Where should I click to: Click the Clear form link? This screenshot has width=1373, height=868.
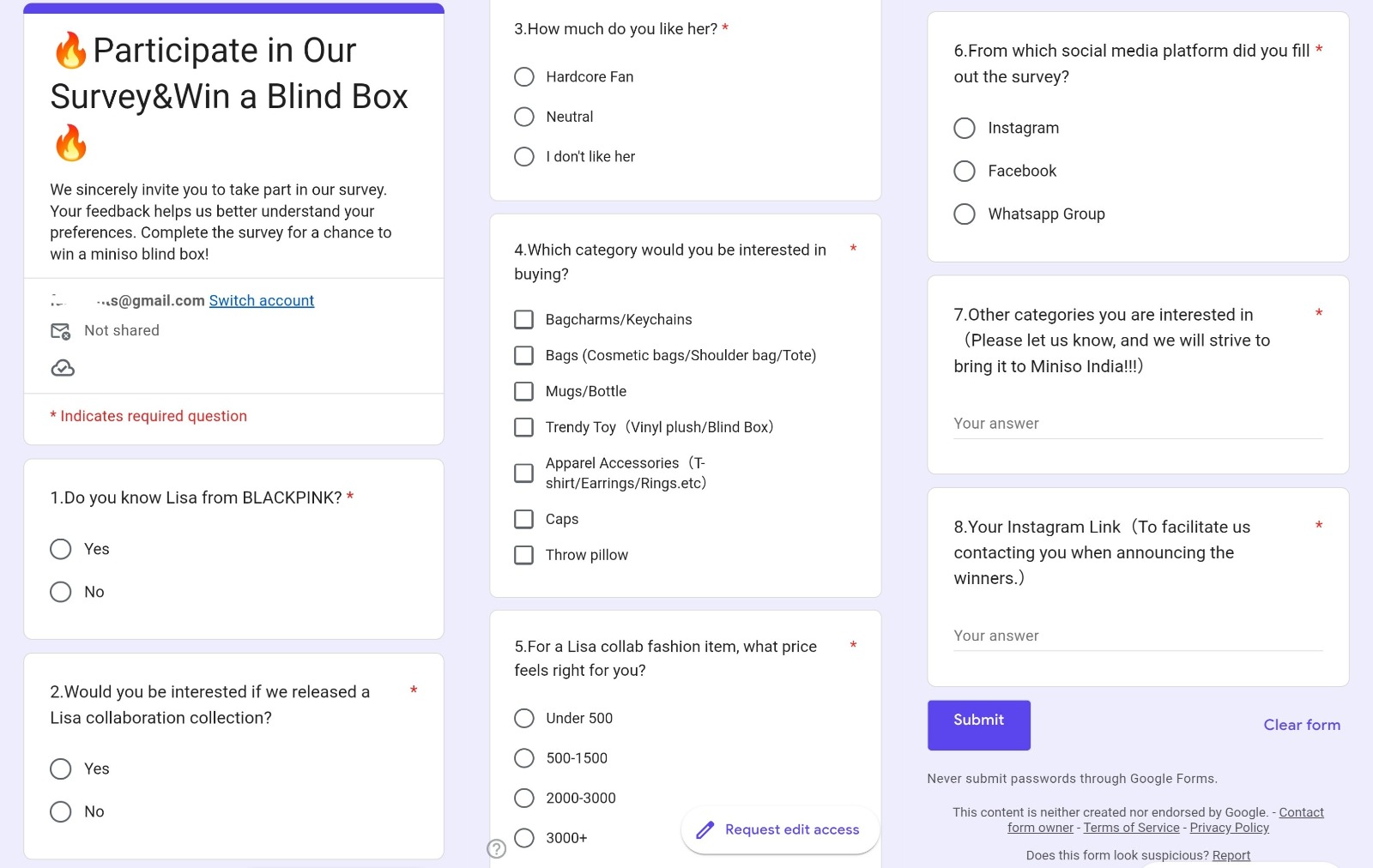(x=1302, y=725)
